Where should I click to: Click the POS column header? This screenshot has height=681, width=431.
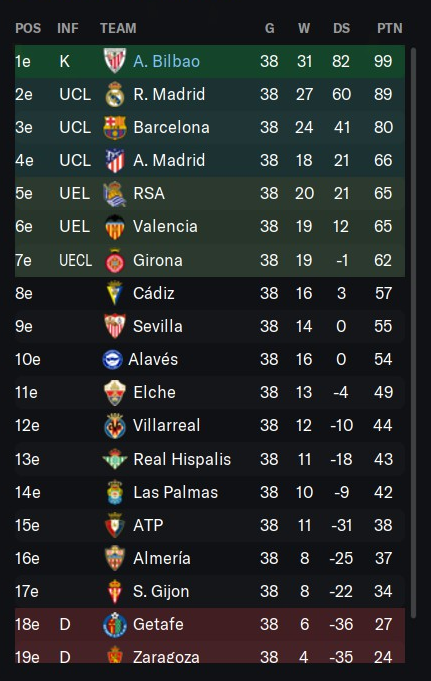[28, 28]
